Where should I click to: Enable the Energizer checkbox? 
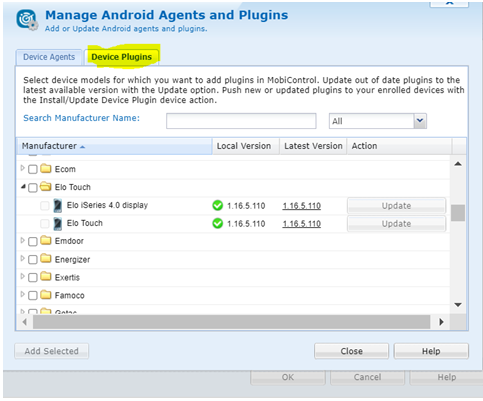click(x=33, y=260)
